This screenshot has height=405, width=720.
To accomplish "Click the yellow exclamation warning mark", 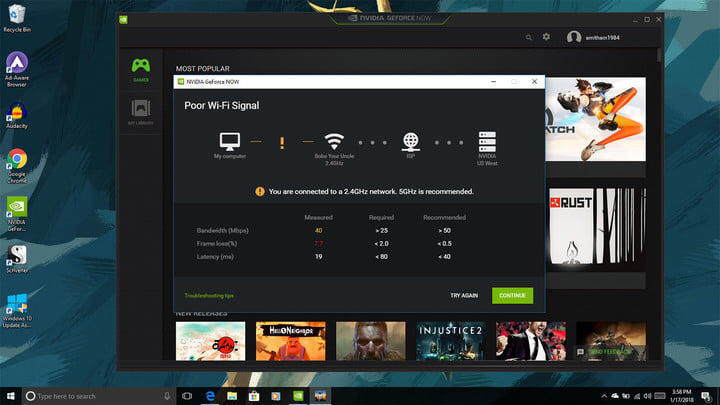I will coord(282,143).
